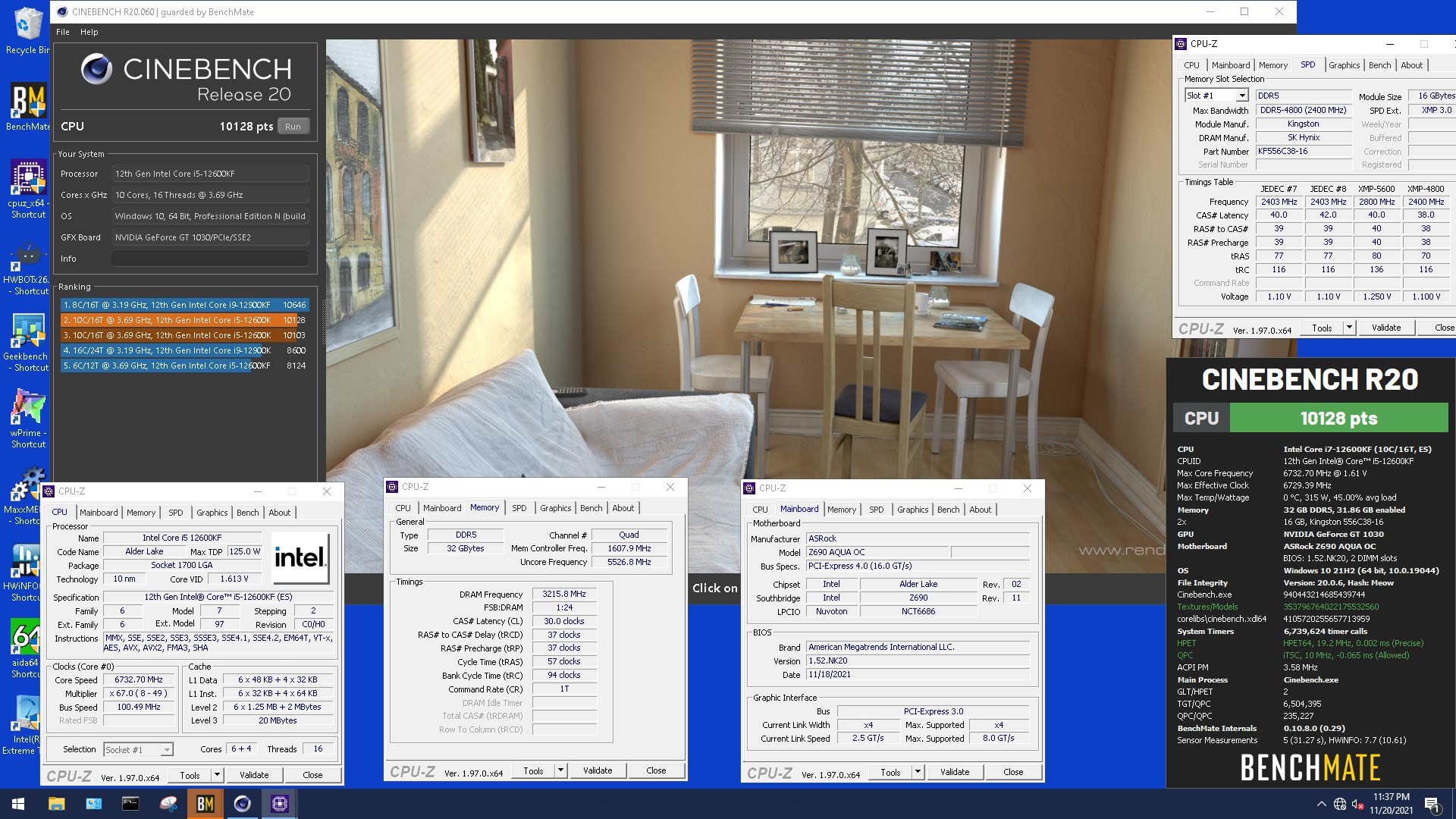Screen dimensions: 1456x819
Task: Click the taskbar icon right of Command Prompt
Action: pyautogui.click(x=168, y=804)
